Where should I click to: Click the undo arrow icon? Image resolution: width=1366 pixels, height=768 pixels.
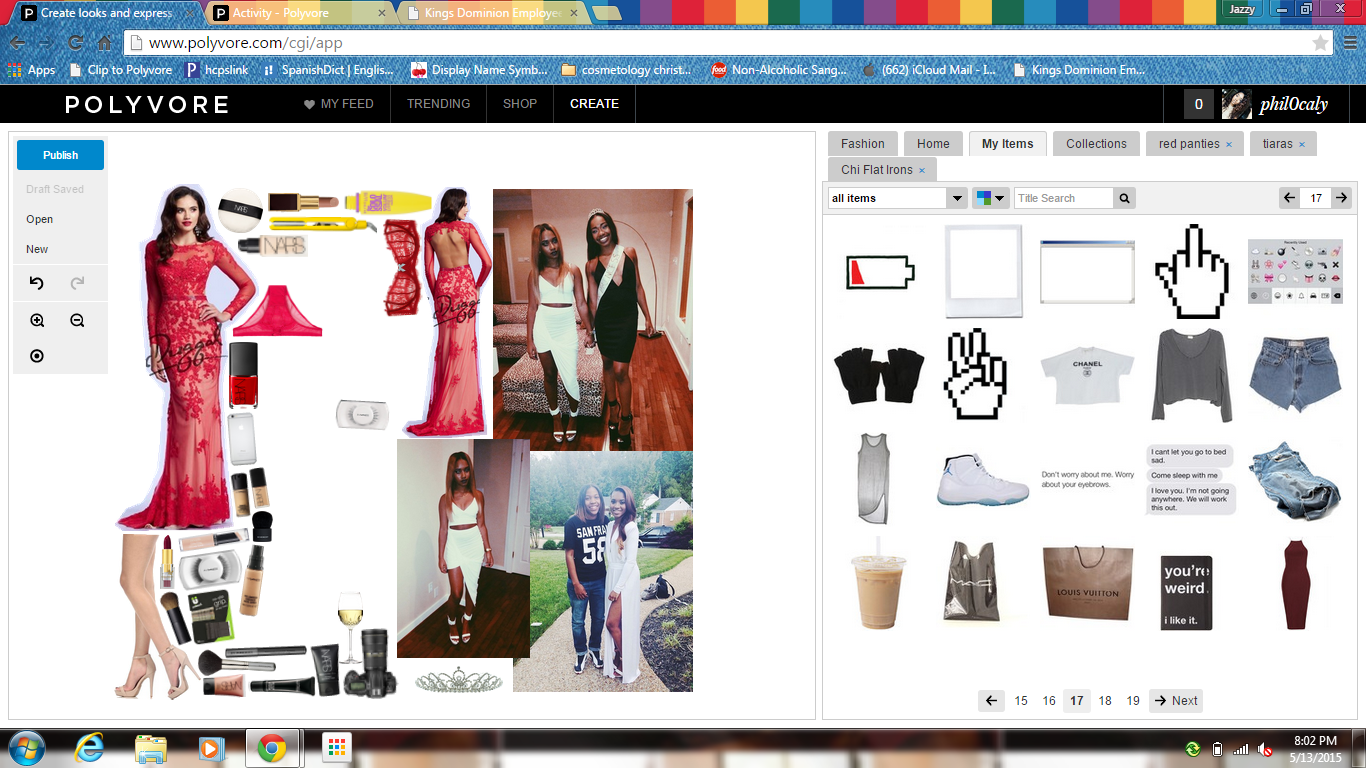coord(37,284)
